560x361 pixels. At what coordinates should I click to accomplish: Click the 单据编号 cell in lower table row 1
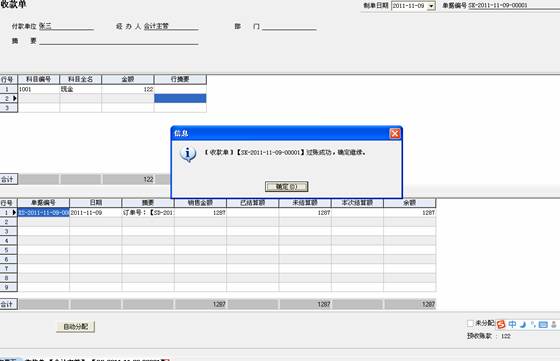pos(44,212)
